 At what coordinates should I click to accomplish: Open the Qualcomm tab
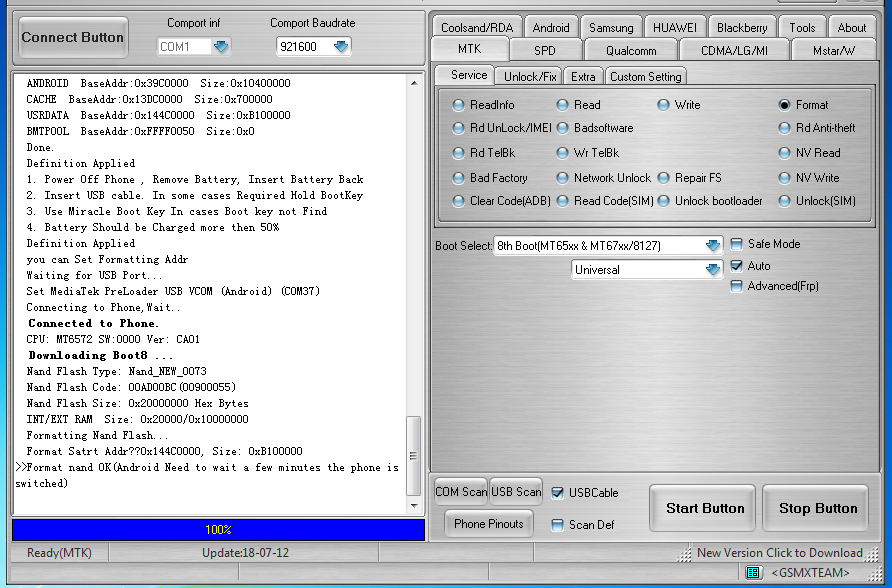(x=631, y=50)
